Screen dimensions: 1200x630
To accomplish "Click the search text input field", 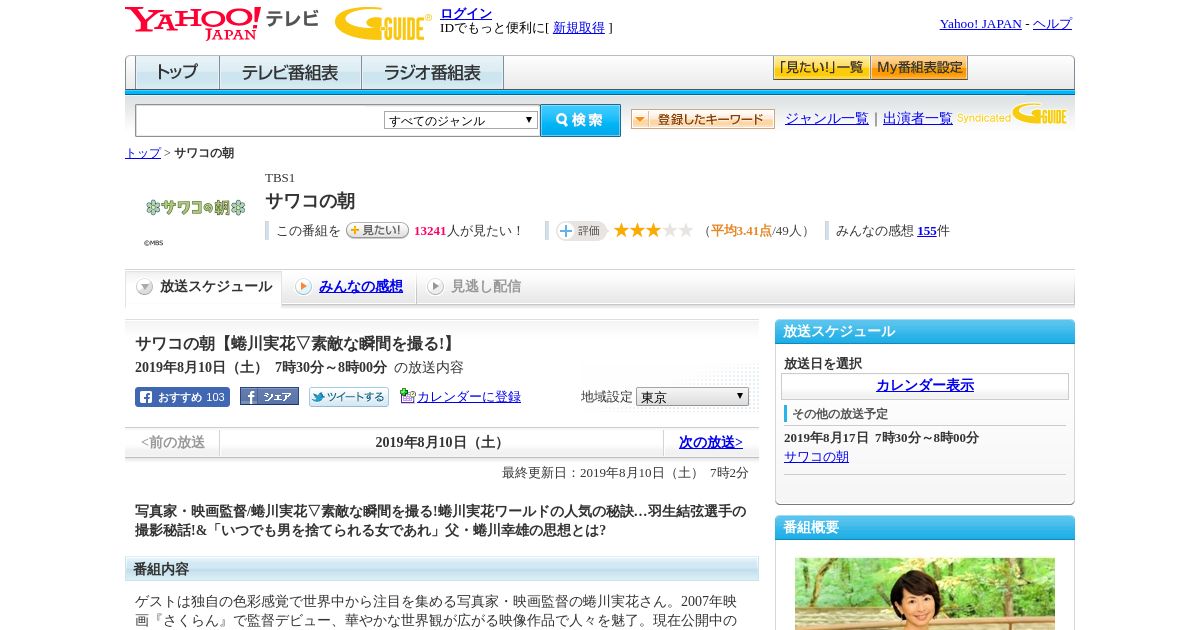I will 260,120.
